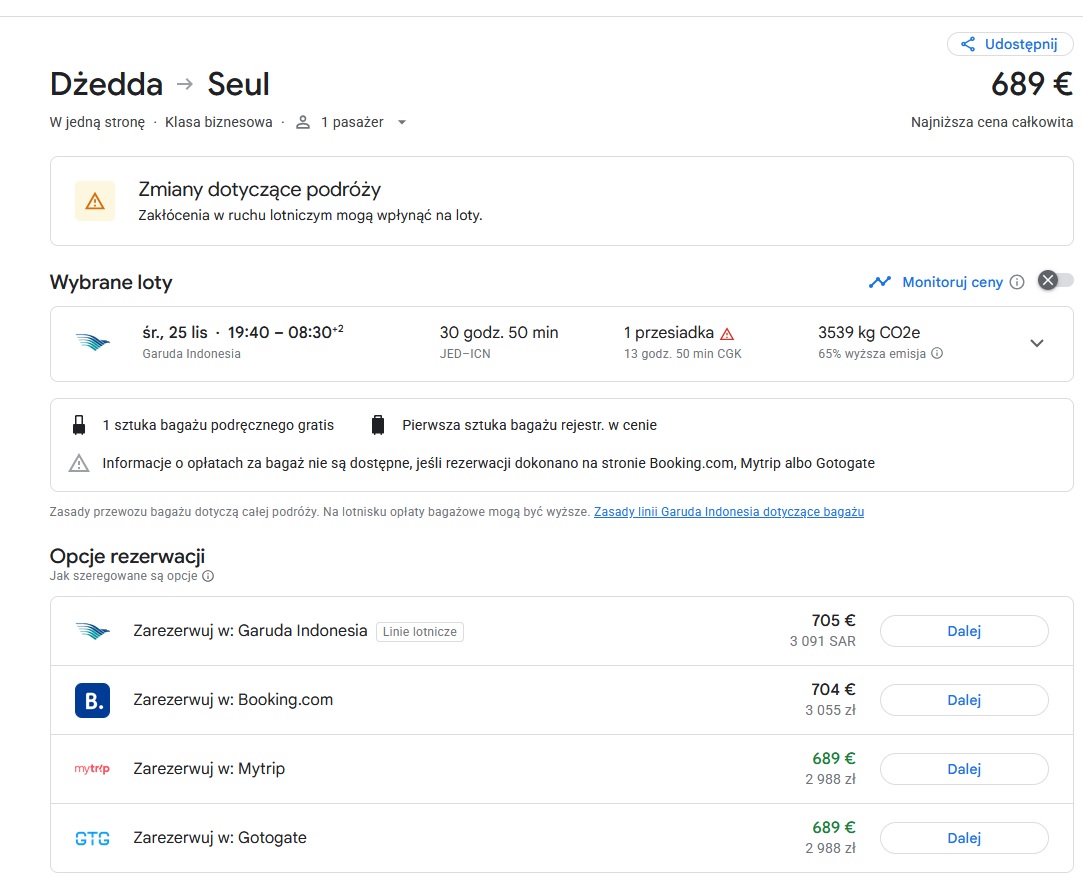Viewport: 1083px width, 874px height.
Task: Click the Garuda Indonesia logo in booking options
Action: pos(93,631)
